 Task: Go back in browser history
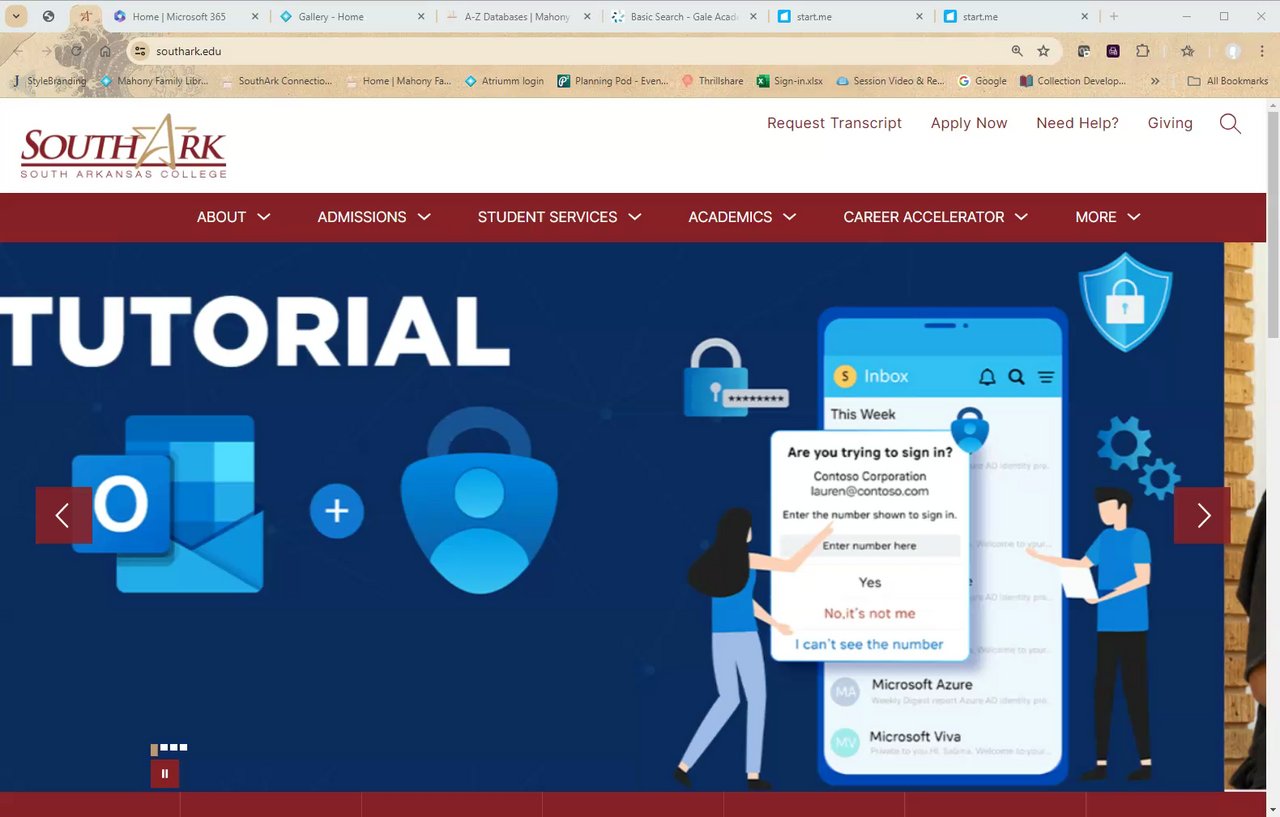click(x=18, y=51)
